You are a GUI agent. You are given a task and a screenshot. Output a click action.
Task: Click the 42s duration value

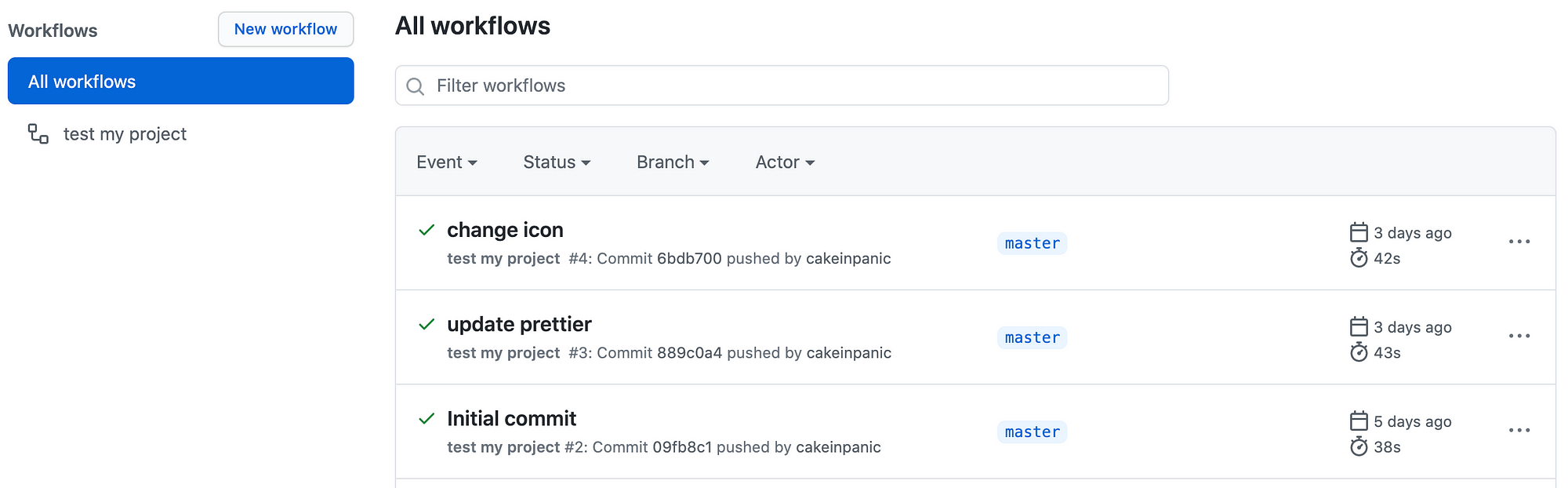point(1387,258)
